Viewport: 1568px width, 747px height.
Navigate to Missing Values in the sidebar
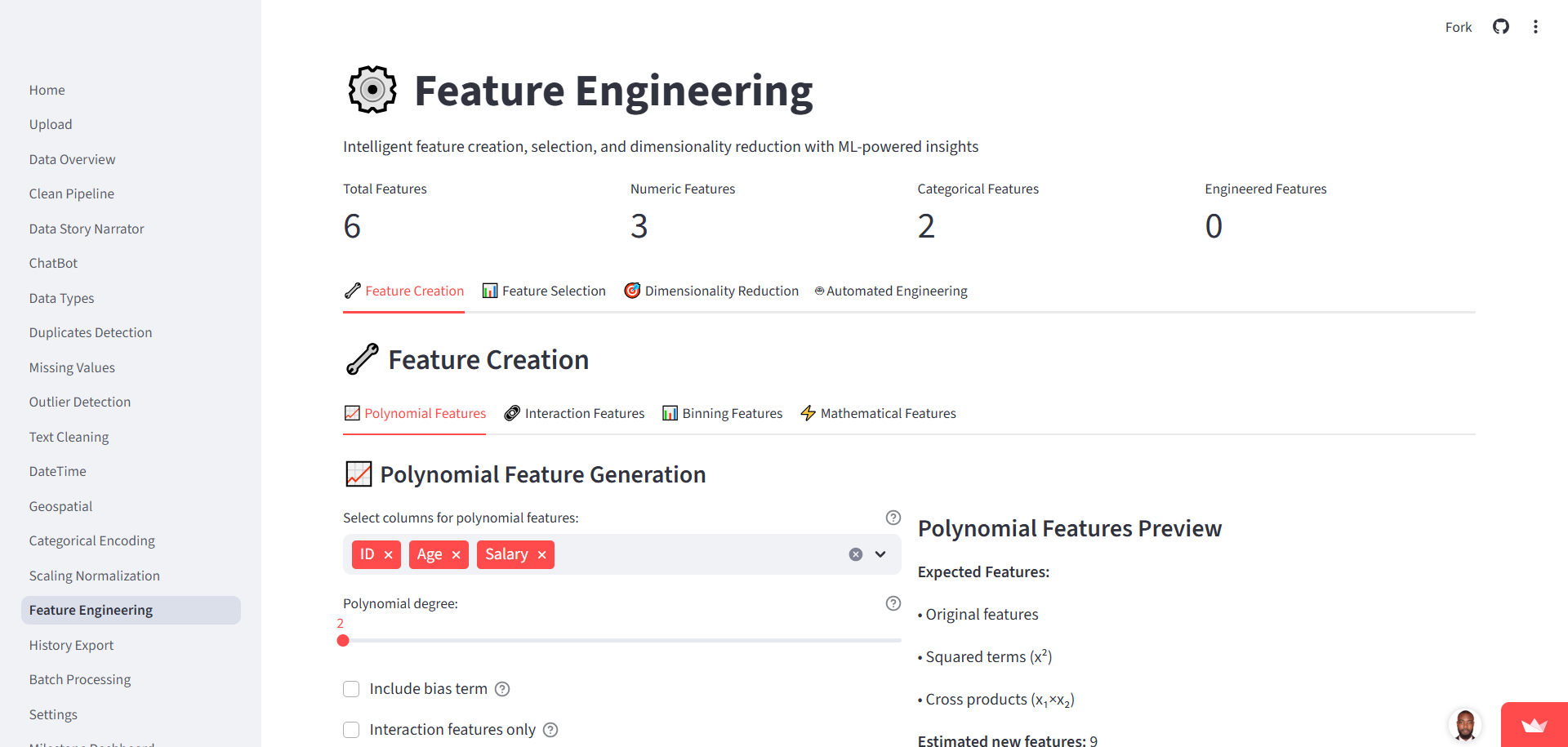(72, 367)
